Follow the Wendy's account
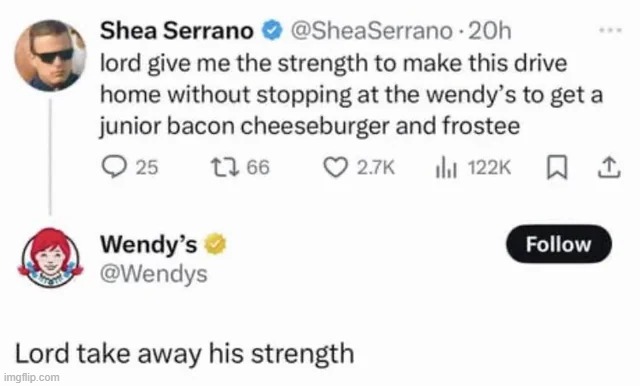Image resolution: width=640 pixels, height=386 pixels. click(559, 244)
